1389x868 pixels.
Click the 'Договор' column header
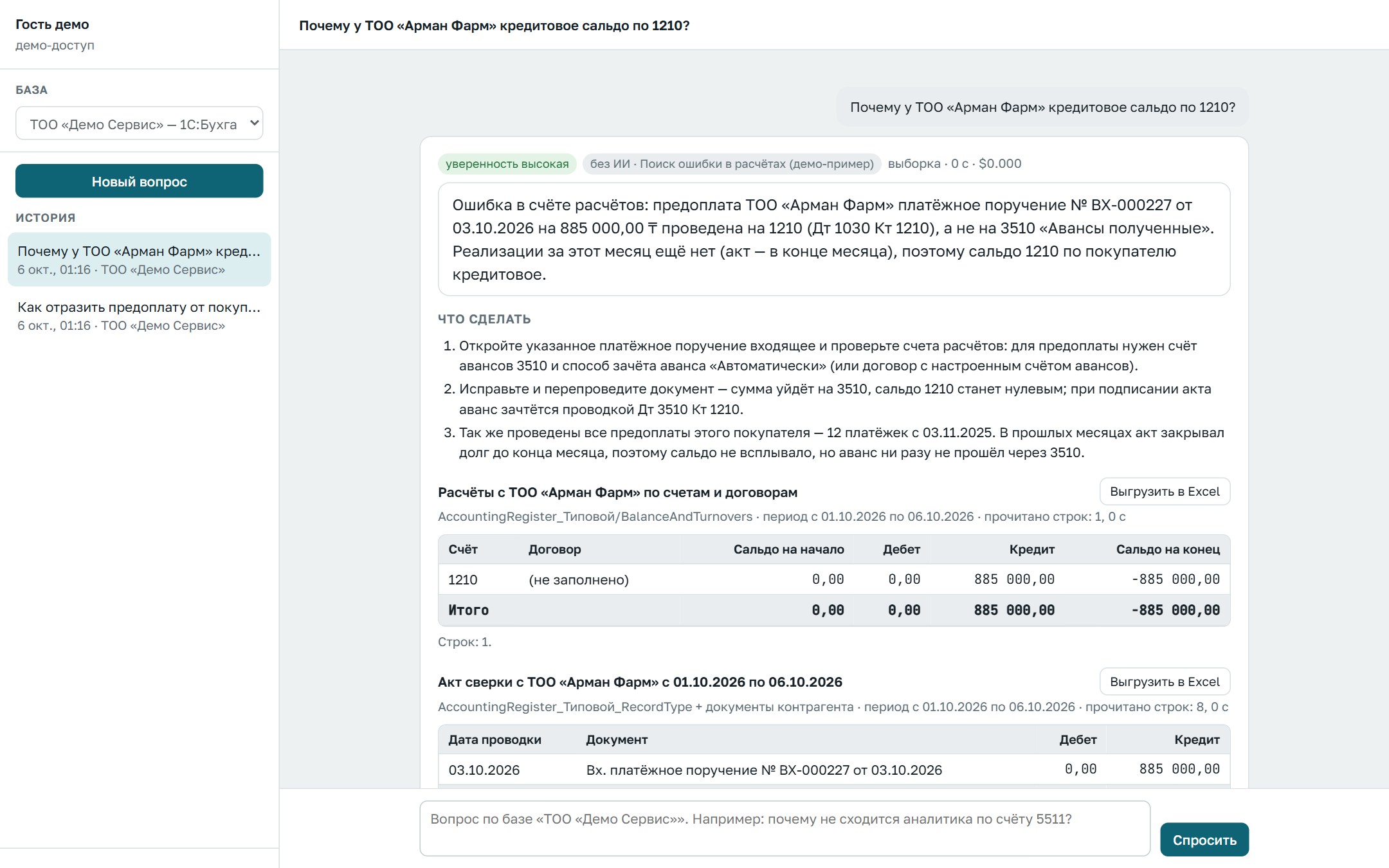pyautogui.click(x=554, y=550)
